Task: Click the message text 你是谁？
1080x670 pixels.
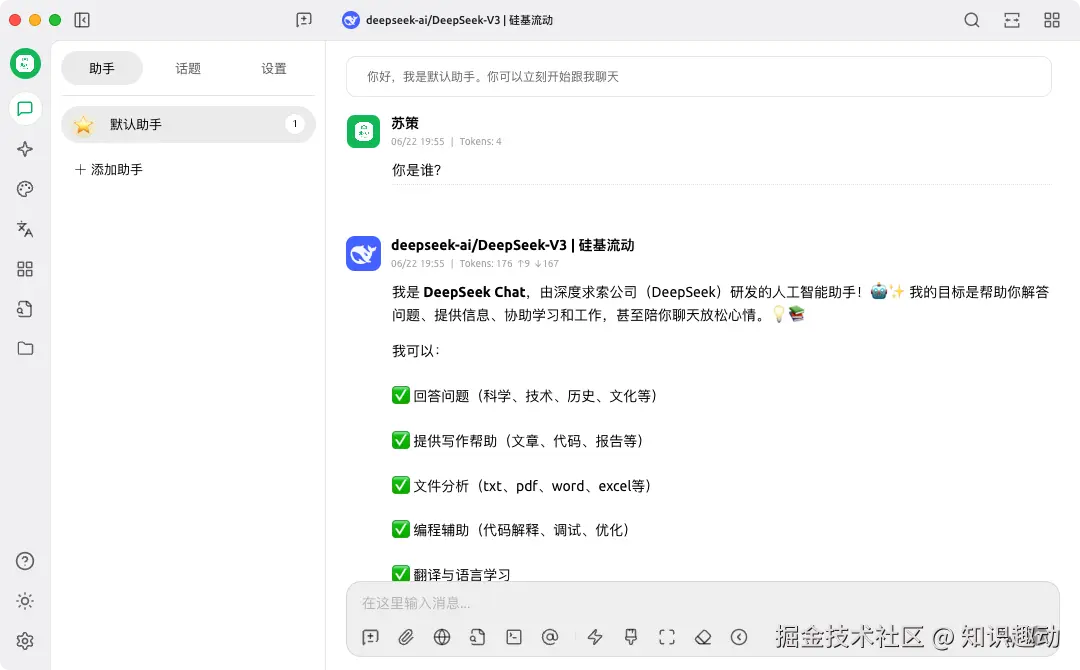Action: click(417, 170)
